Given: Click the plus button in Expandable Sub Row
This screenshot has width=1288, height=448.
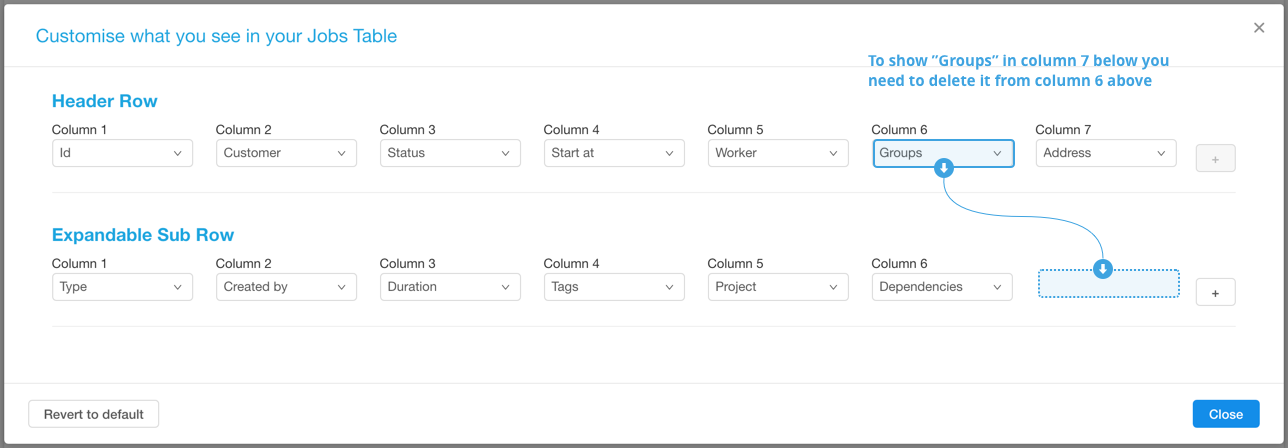Looking at the screenshot, I should pos(1216,292).
